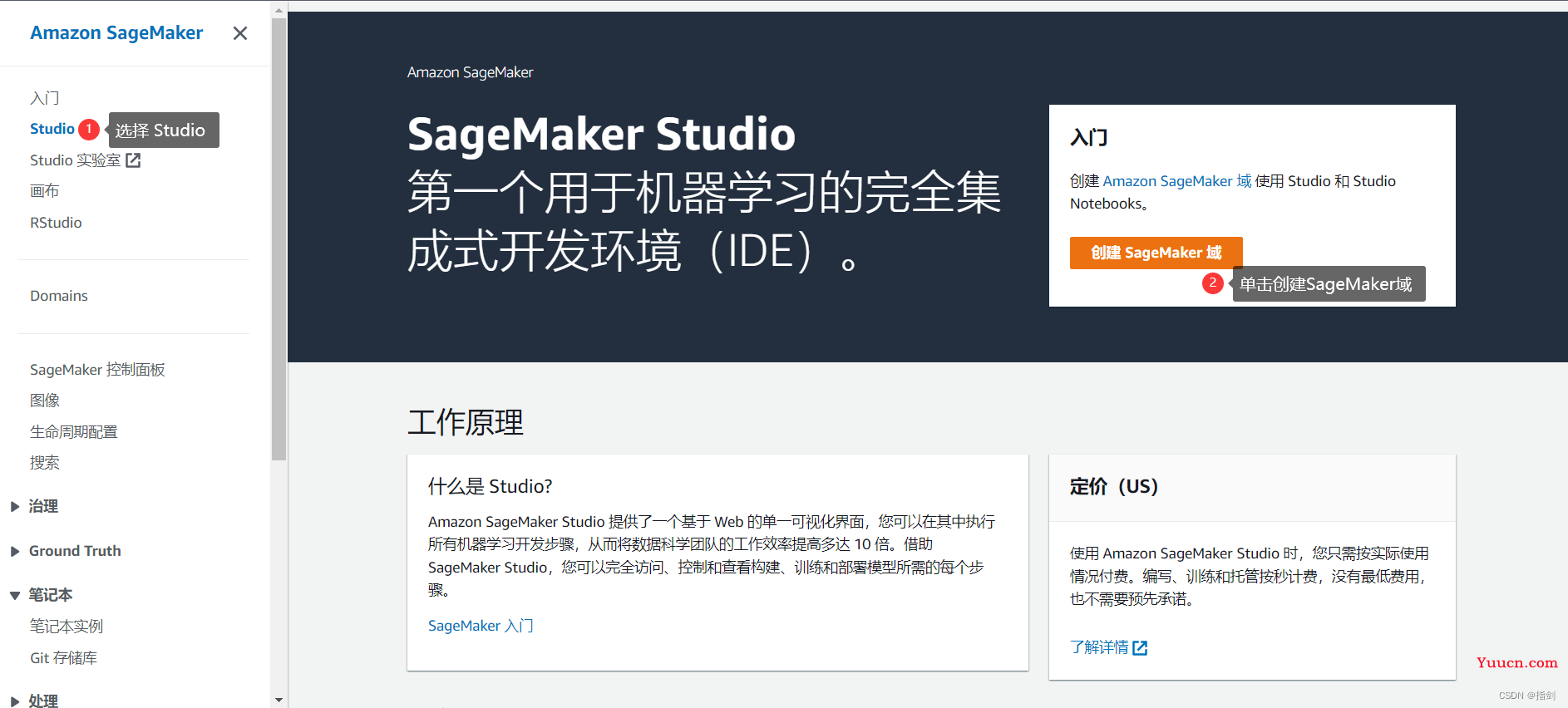
Task: Open 笔记本实例 under 笔记本
Action: pos(67,627)
